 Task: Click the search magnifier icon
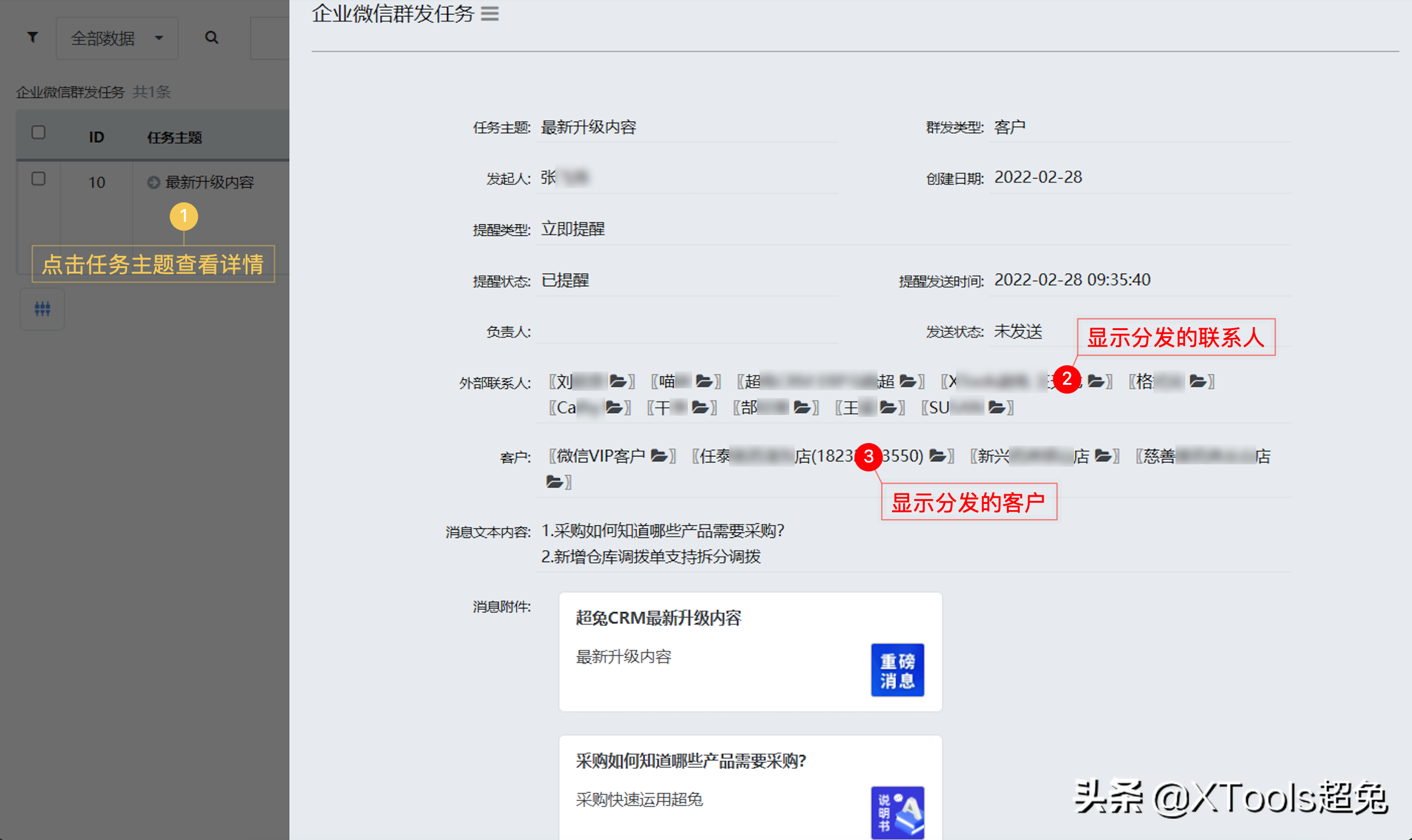click(211, 38)
